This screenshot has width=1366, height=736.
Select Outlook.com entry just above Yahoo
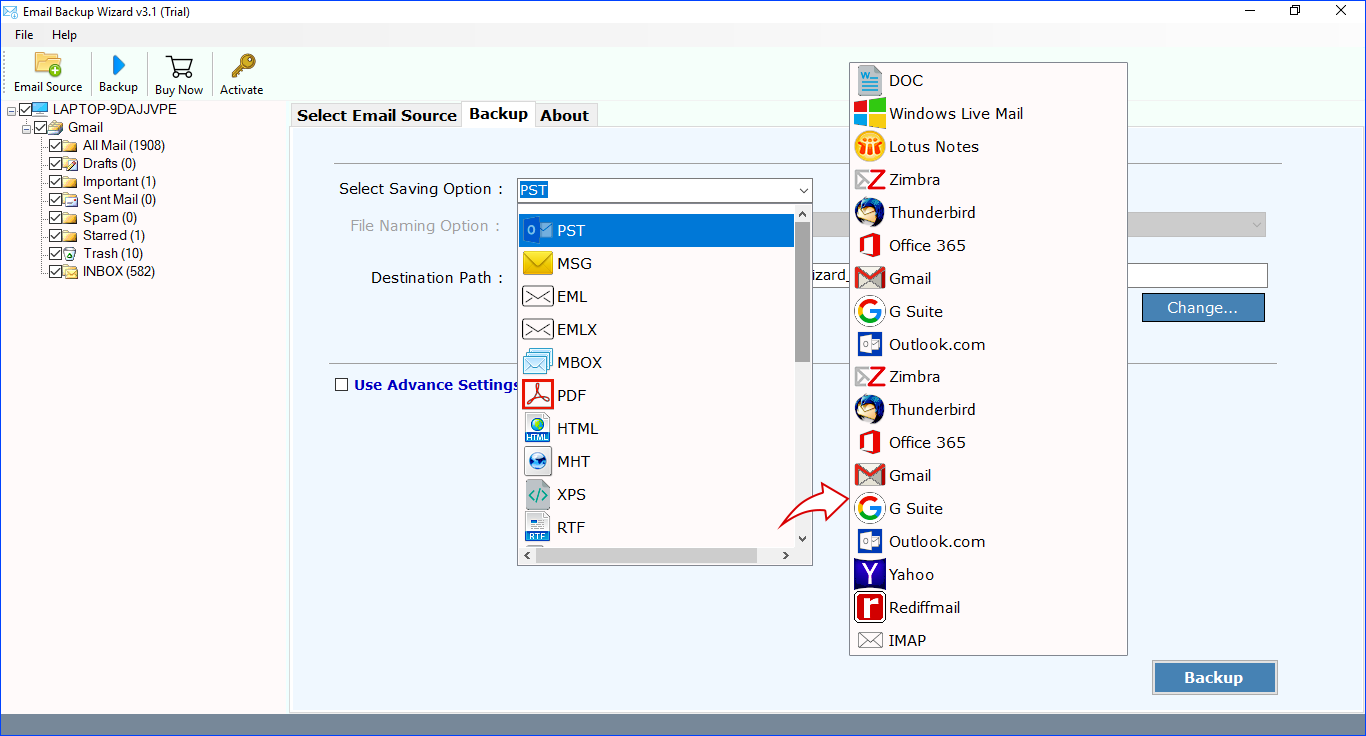coord(989,541)
